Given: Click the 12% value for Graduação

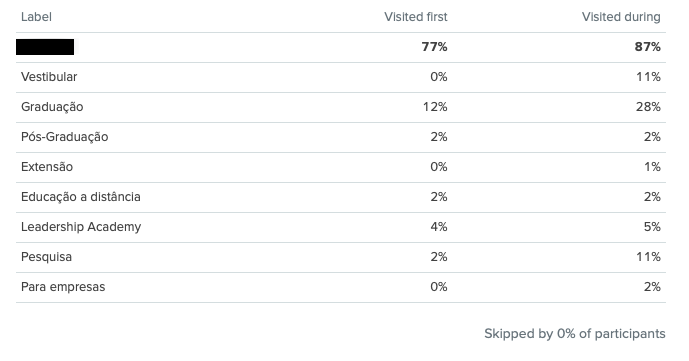Looking at the screenshot, I should tap(435, 107).
